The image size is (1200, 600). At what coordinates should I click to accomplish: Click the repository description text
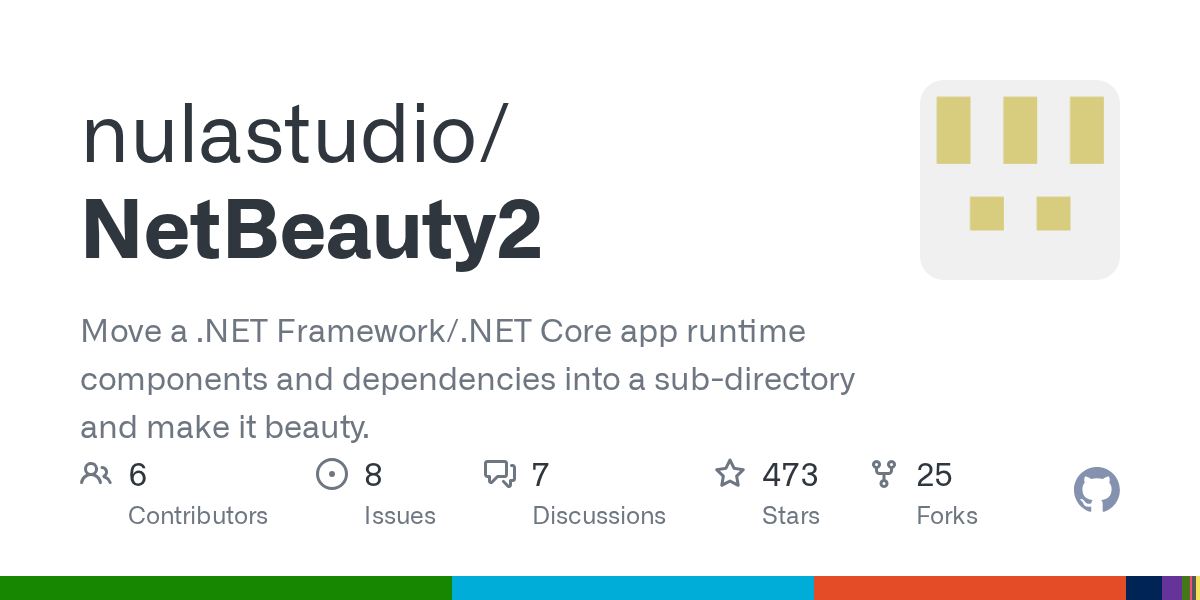click(x=467, y=379)
